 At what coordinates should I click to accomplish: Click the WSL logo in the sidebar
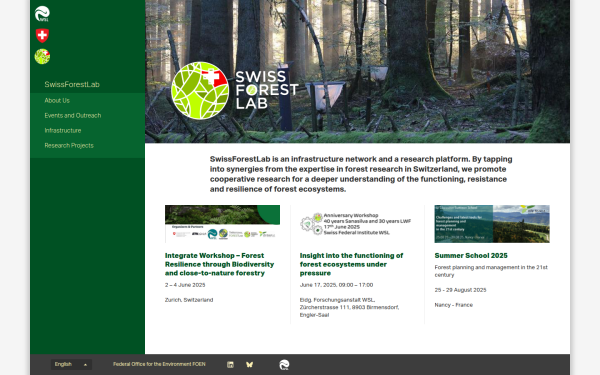point(42,14)
